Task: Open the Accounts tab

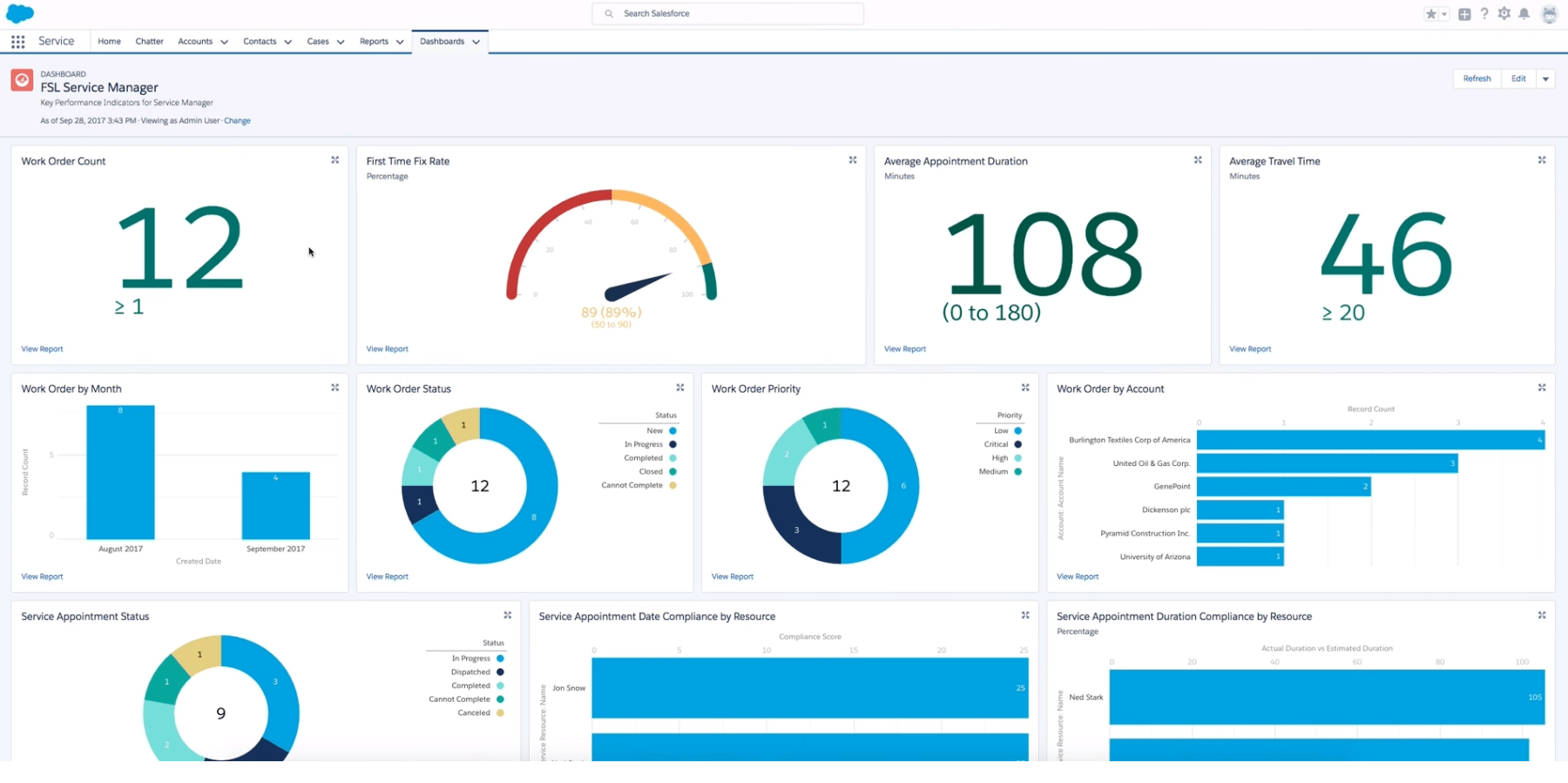Action: pos(195,42)
